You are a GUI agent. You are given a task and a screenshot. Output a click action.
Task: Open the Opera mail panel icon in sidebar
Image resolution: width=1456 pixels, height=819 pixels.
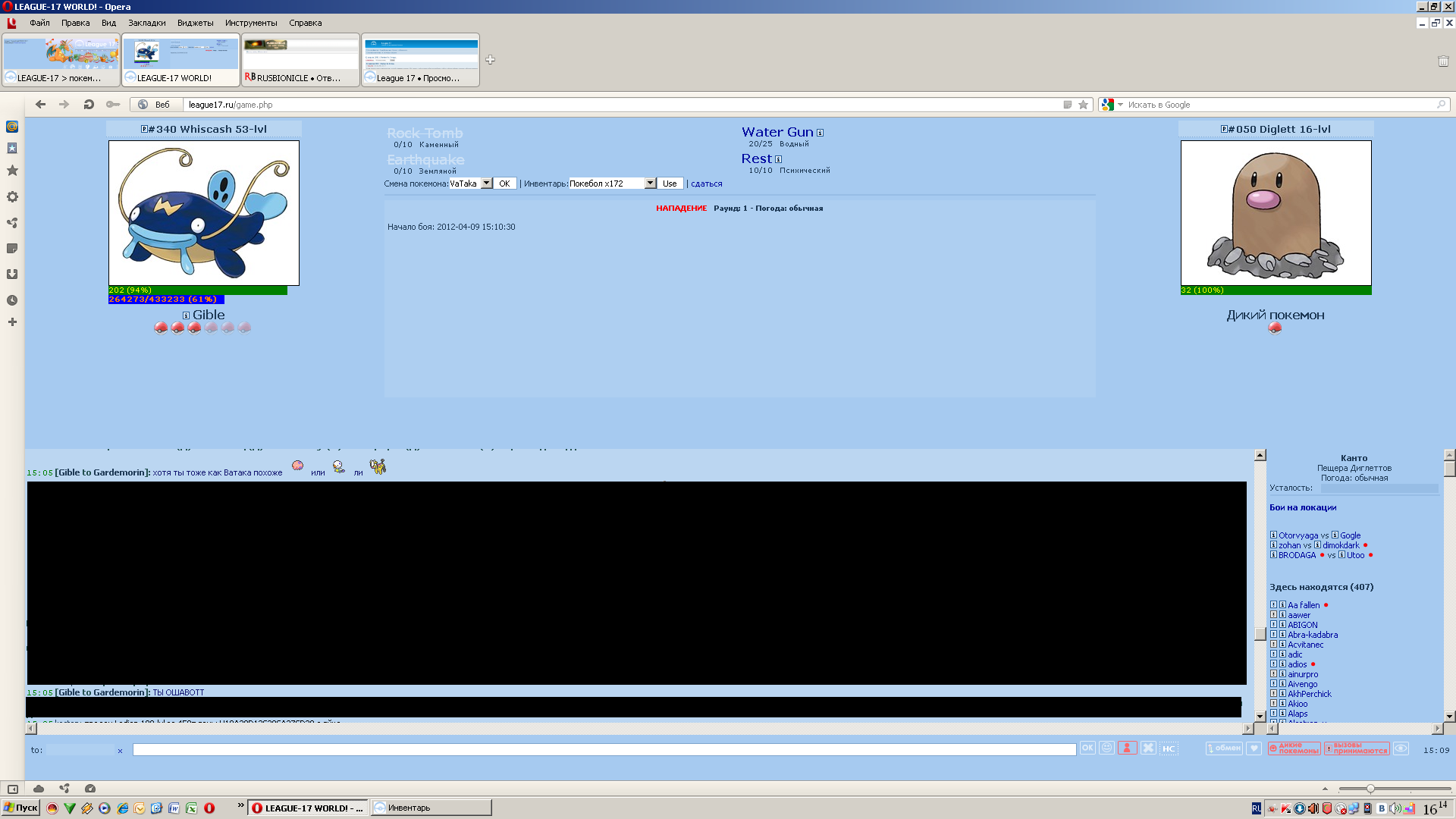(12, 127)
